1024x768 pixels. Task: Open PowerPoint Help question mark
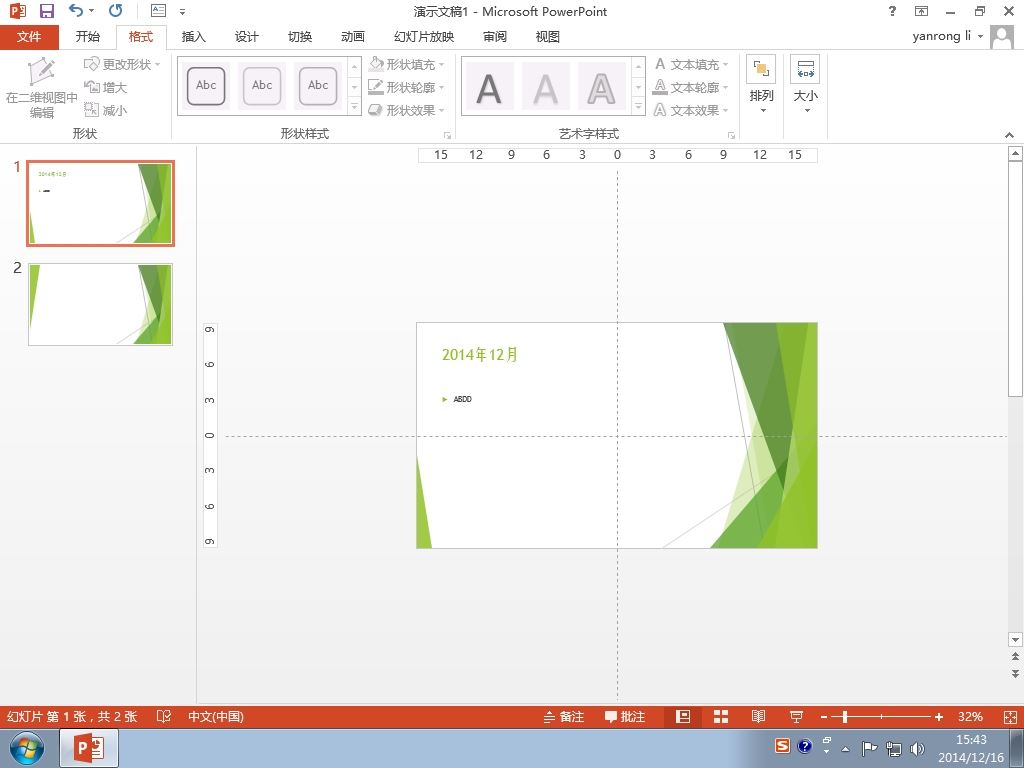coord(893,11)
